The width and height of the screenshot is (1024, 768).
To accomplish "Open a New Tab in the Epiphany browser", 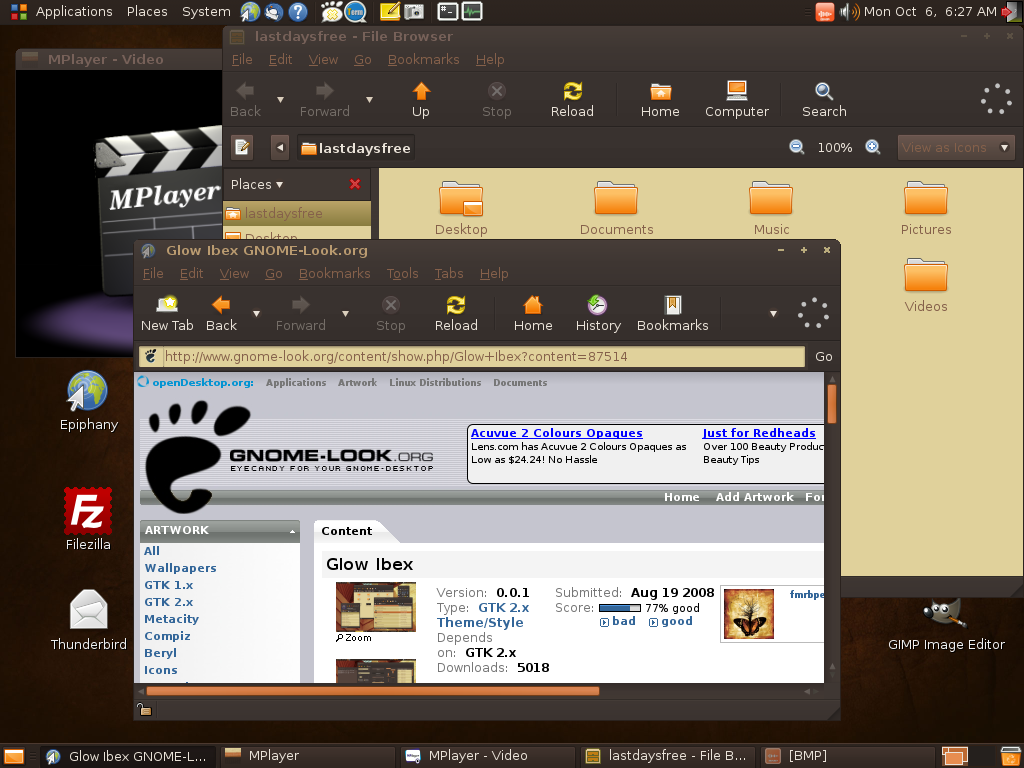I will coord(167,313).
